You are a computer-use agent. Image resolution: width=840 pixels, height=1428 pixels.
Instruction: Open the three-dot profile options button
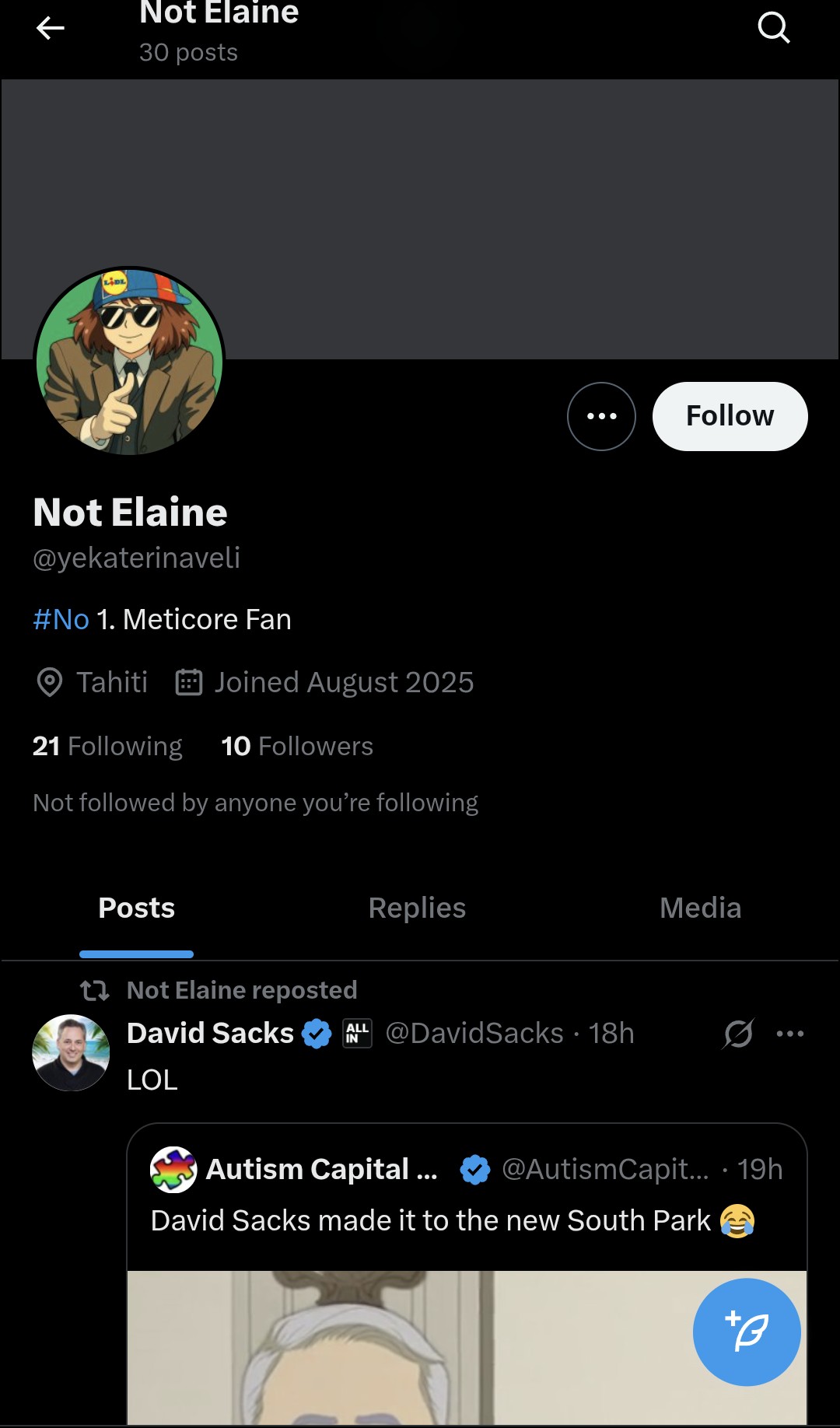point(601,416)
